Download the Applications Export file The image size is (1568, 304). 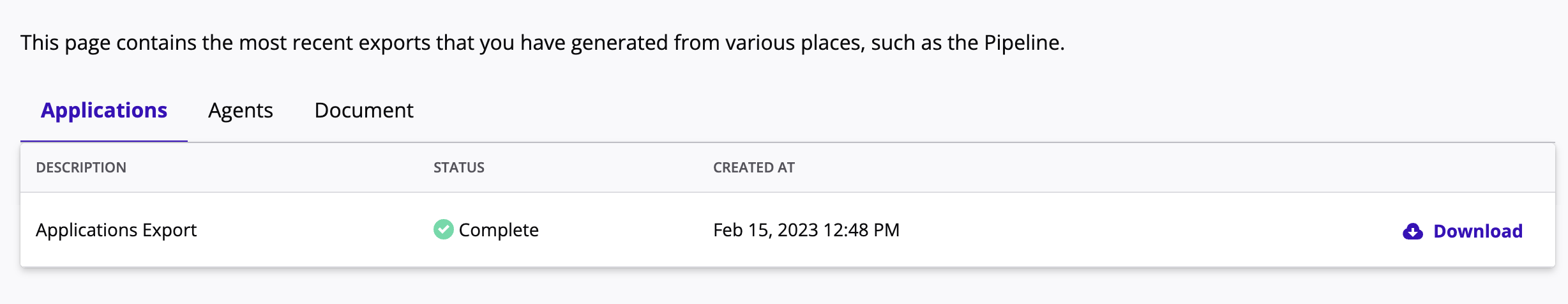[x=1477, y=231]
